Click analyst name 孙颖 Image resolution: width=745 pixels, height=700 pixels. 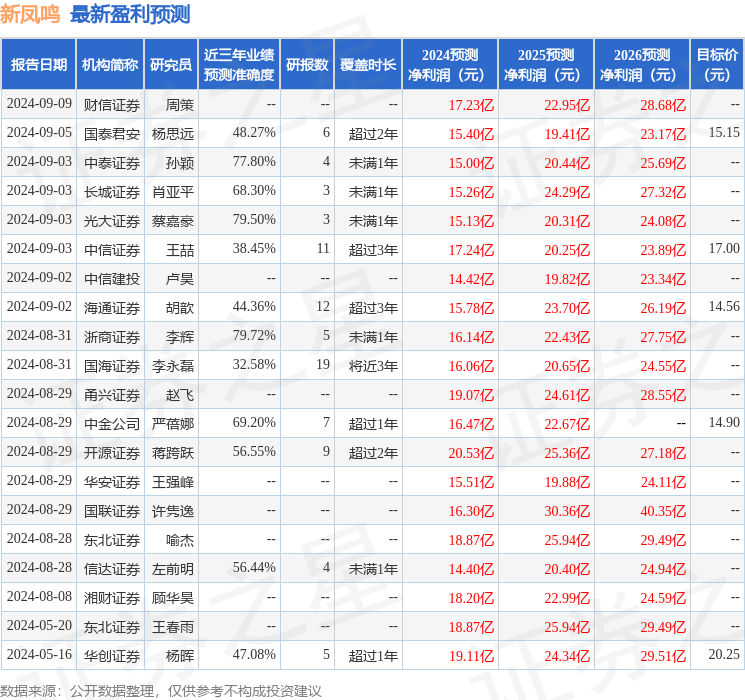[180, 163]
